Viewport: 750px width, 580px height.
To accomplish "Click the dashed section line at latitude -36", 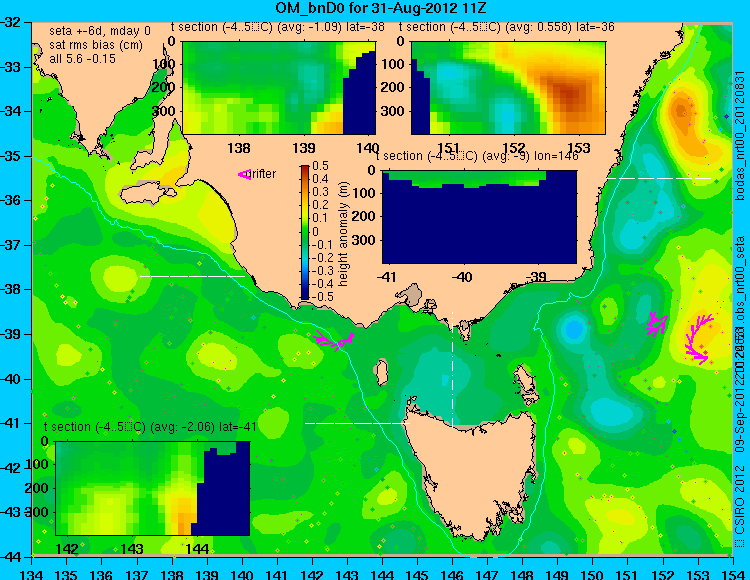I will pyautogui.click(x=659, y=178).
